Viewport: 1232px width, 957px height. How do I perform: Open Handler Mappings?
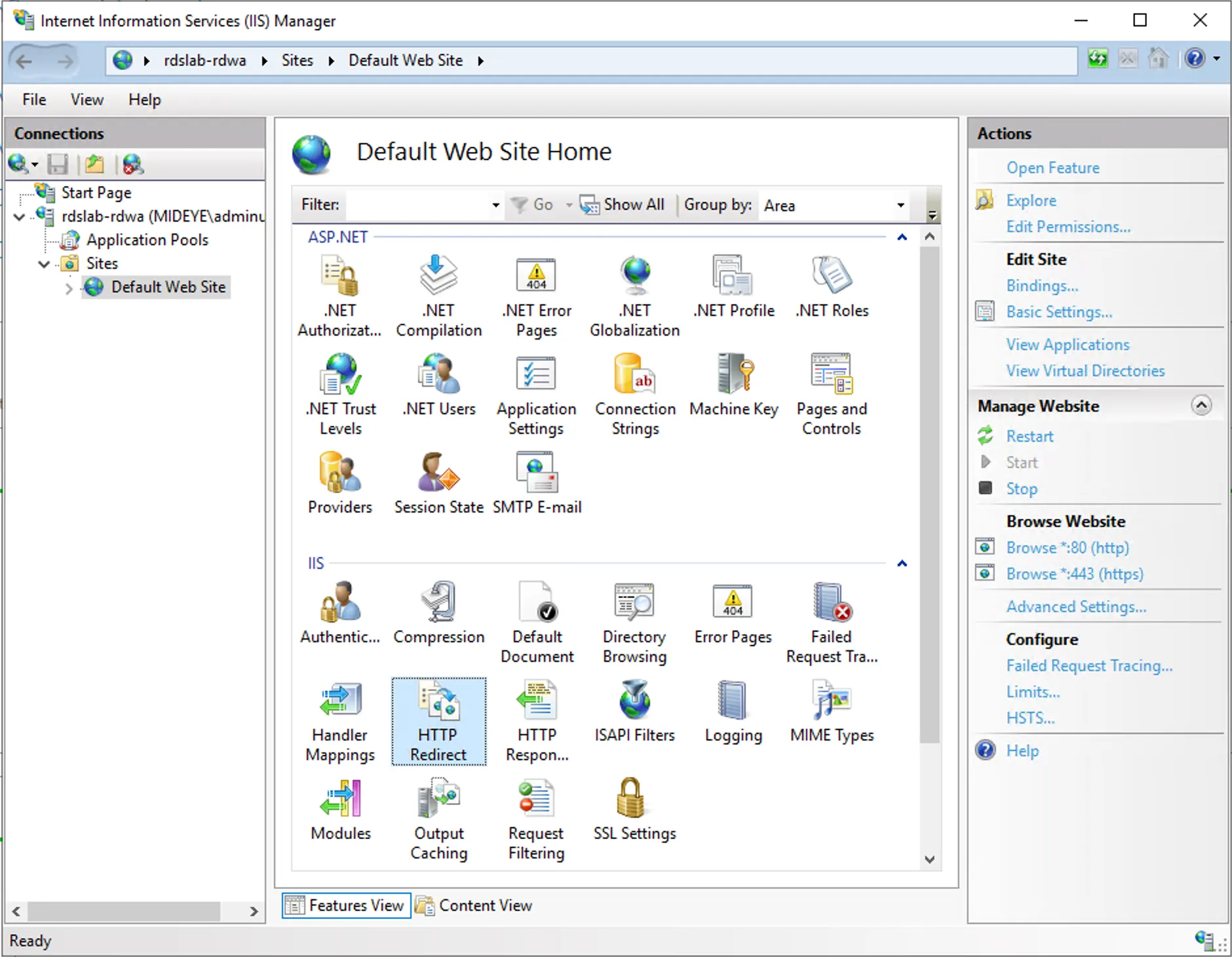[x=339, y=721]
